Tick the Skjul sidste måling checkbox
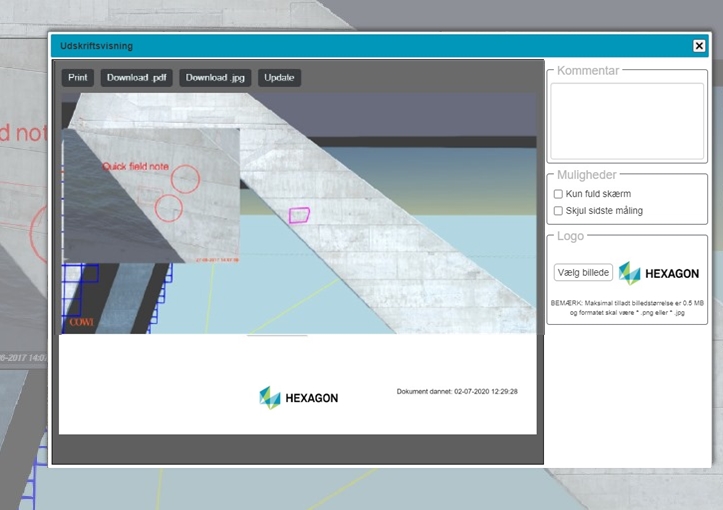The image size is (723, 510). tap(559, 211)
